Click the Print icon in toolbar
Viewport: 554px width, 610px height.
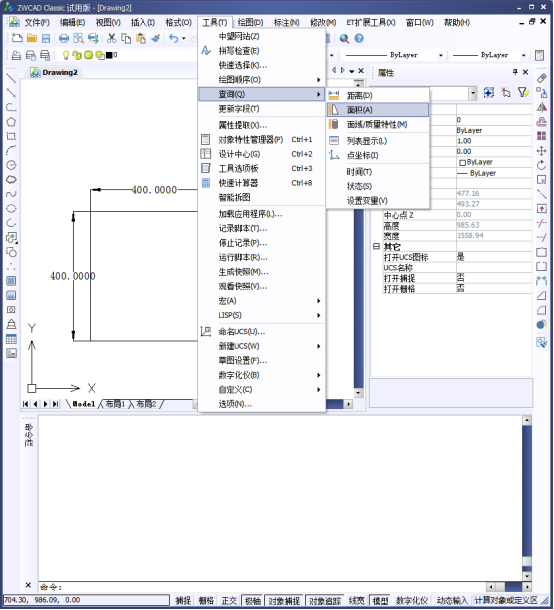point(64,38)
